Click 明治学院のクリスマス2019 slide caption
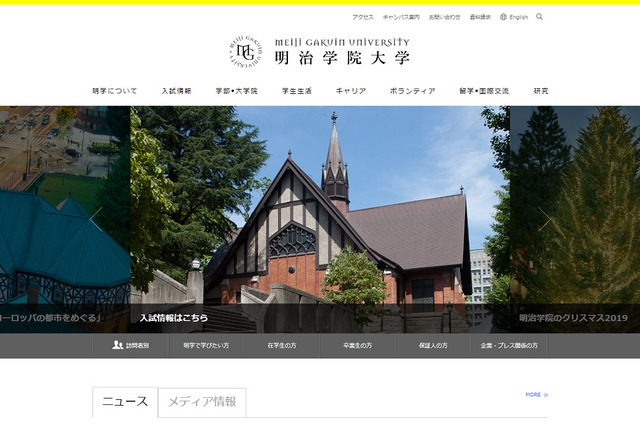This screenshot has height=426, width=640. coord(573,318)
